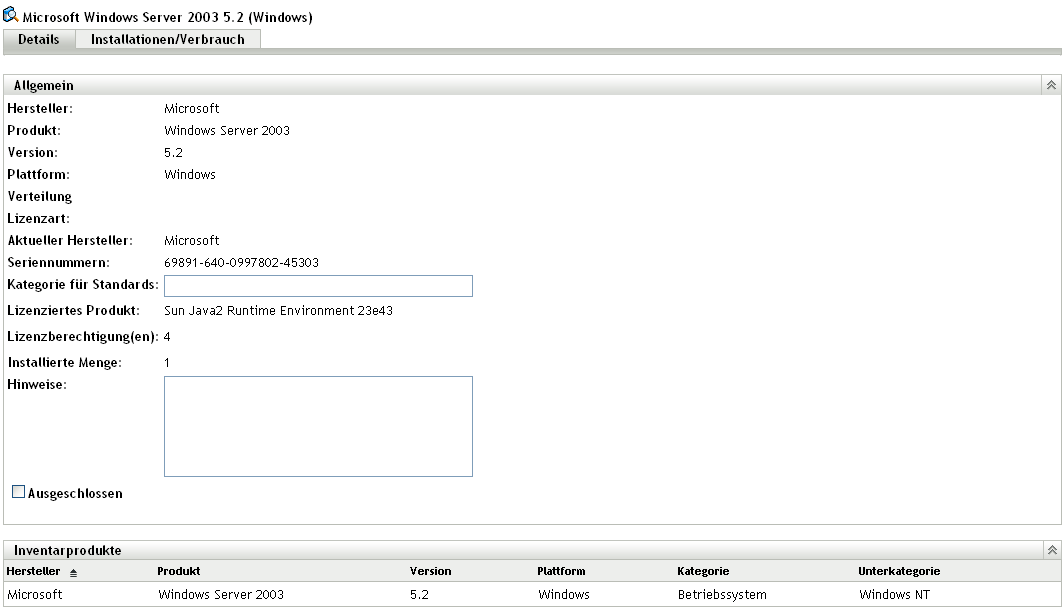The width and height of the screenshot is (1063, 608).
Task: Click the 5.2 version cell in the table
Action: pyautogui.click(x=420, y=594)
